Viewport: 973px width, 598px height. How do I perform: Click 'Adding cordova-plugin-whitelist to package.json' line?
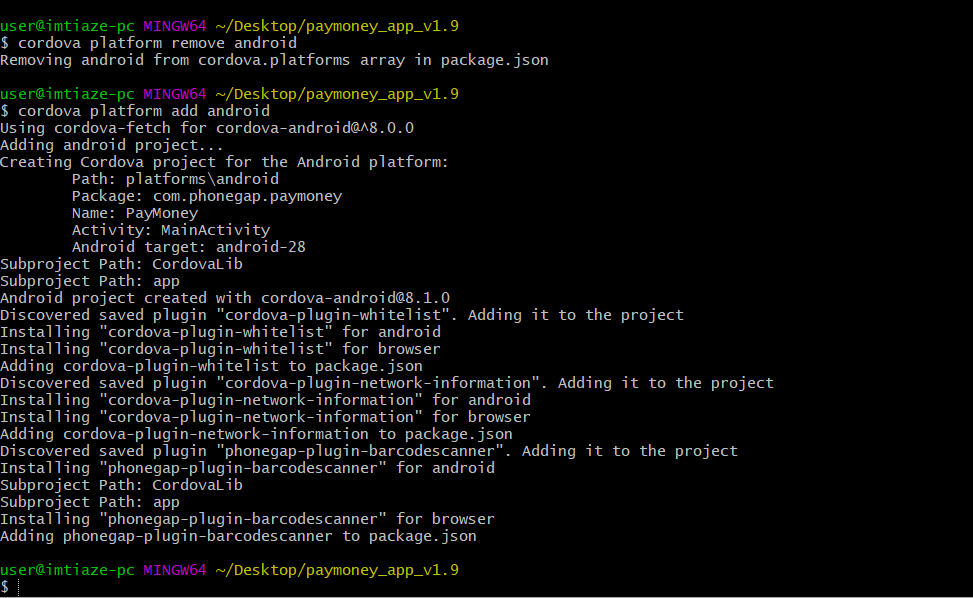211,366
